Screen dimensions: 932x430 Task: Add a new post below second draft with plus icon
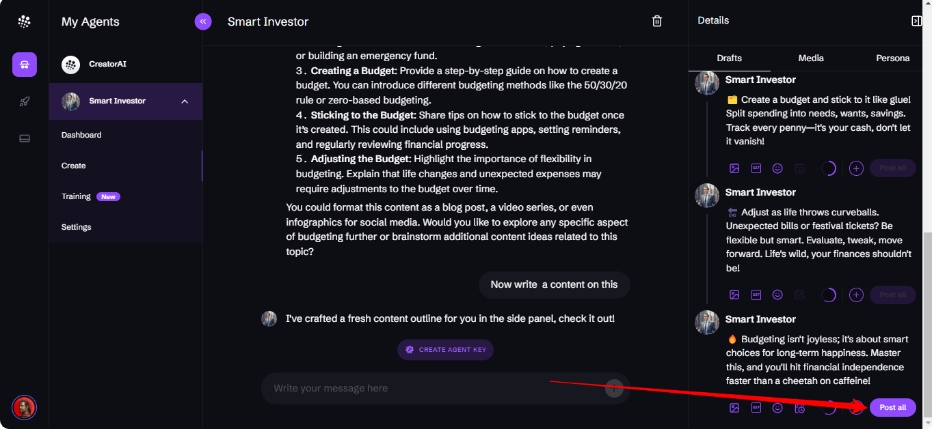pos(856,294)
